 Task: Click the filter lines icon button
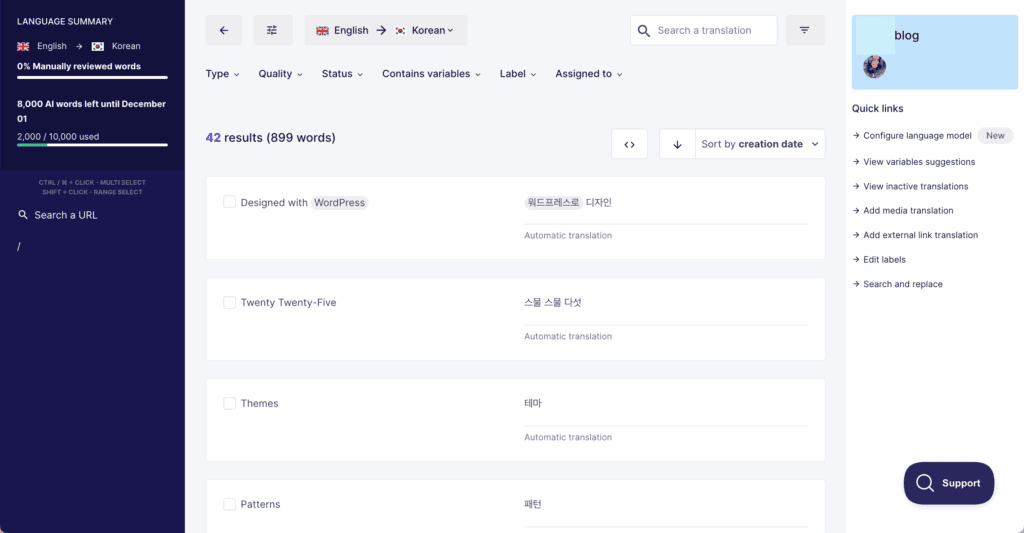pos(805,30)
